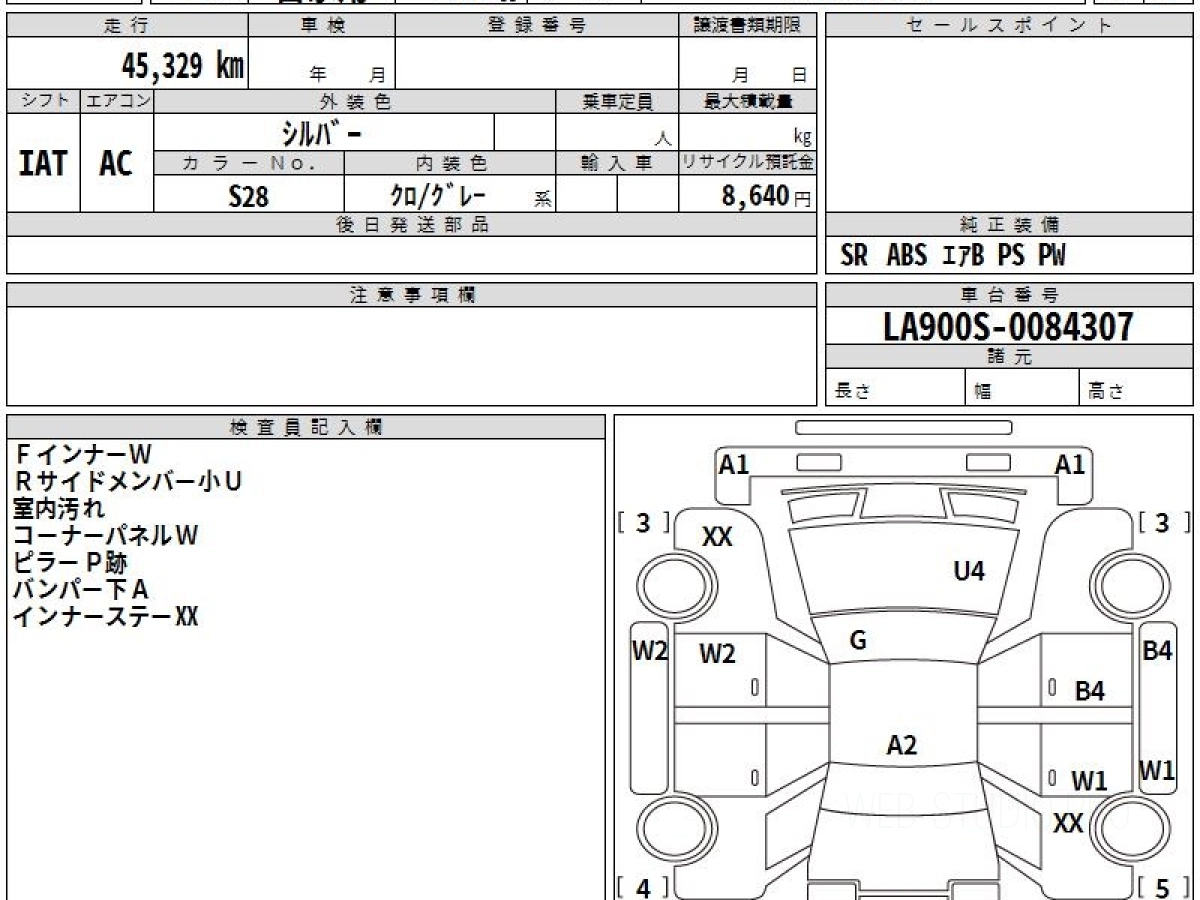1200x900 pixels.
Task: Click the 車検 header cell
Action: 322,26
